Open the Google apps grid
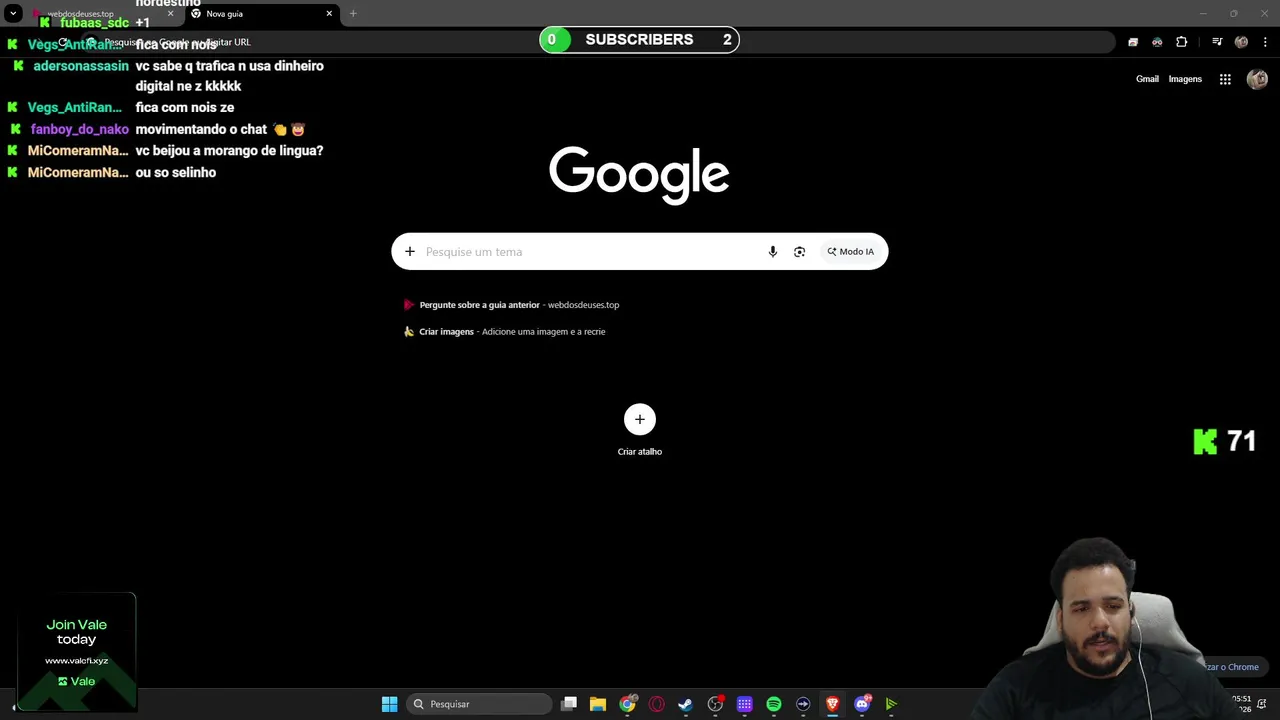 click(1225, 79)
